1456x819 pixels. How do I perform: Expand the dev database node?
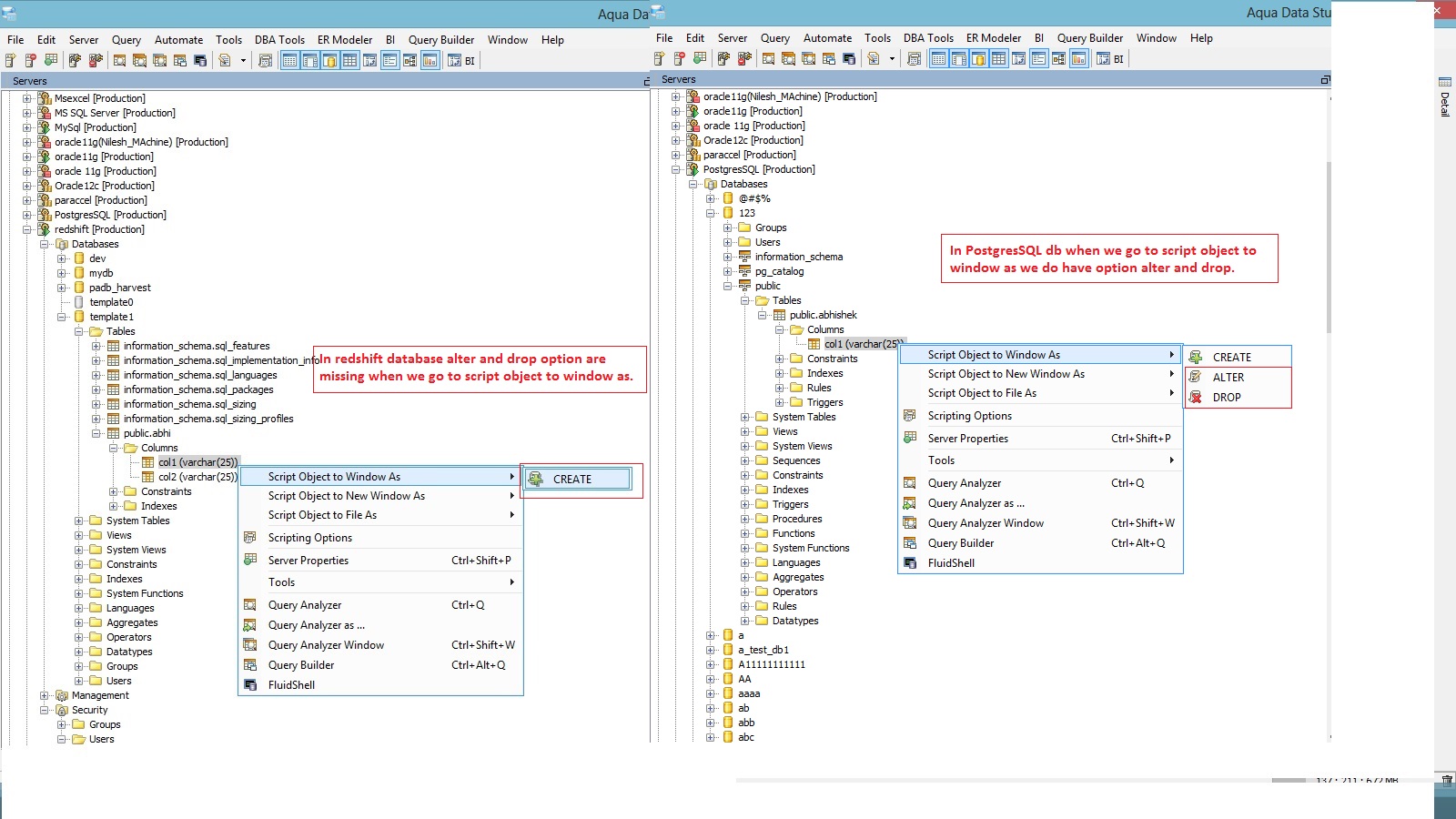coord(62,258)
